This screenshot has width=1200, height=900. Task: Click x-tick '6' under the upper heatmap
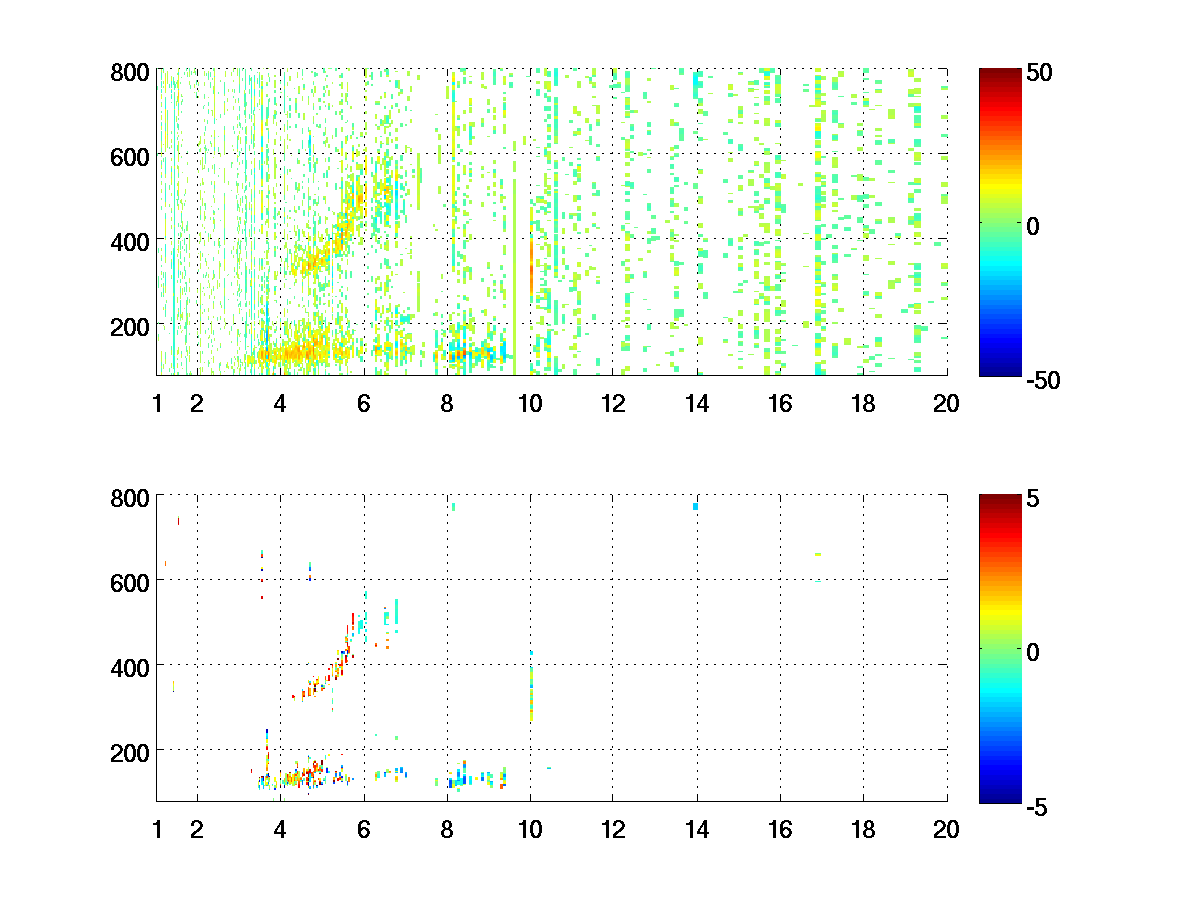tap(364, 404)
